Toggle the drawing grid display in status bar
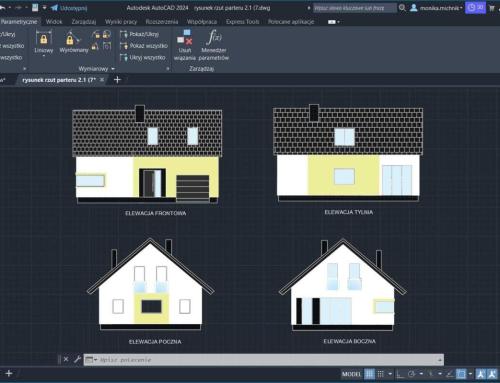This screenshot has width=500, height=383. click(x=369, y=374)
